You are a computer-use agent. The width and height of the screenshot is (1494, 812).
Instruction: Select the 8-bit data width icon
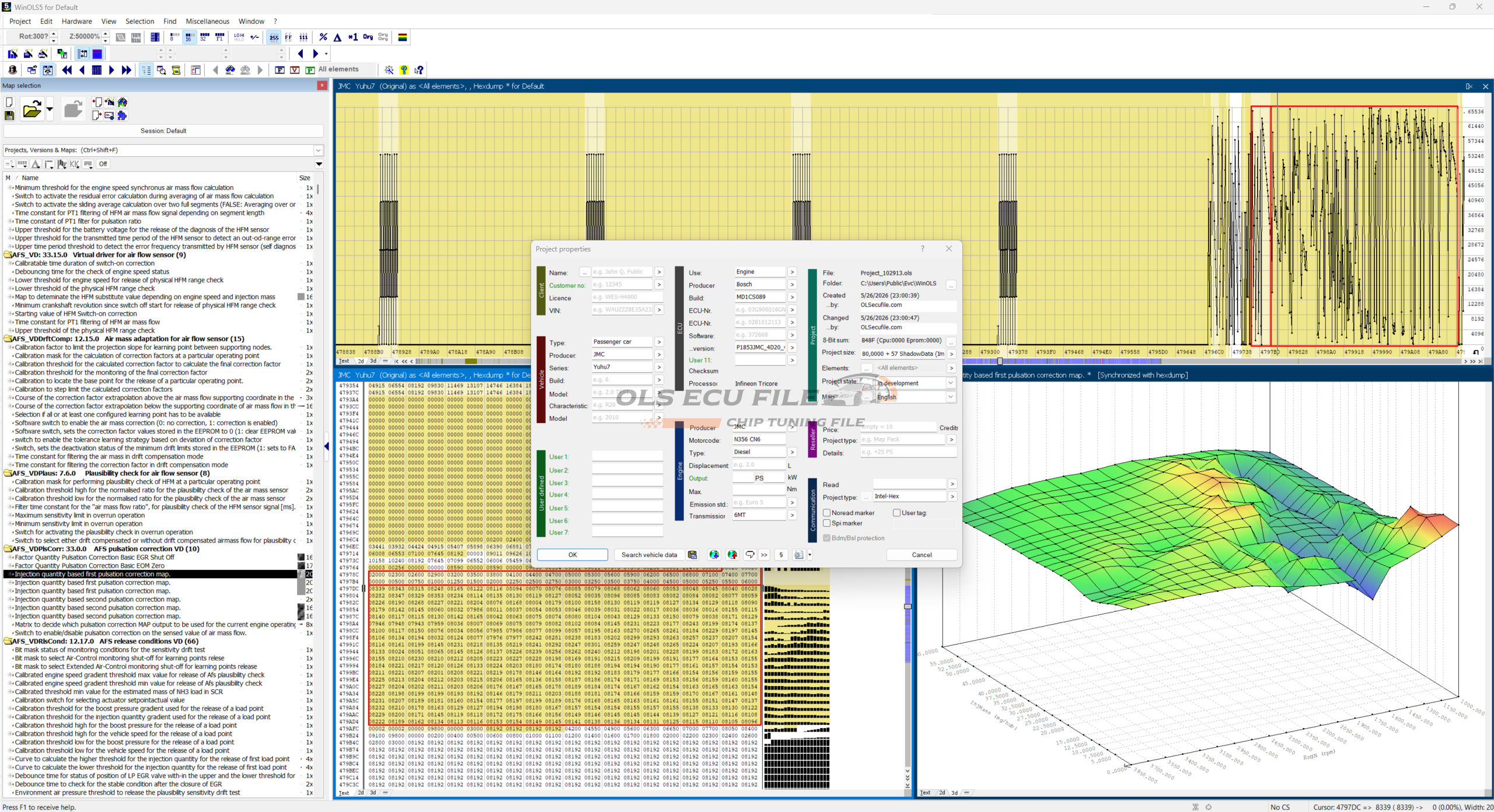174,37
